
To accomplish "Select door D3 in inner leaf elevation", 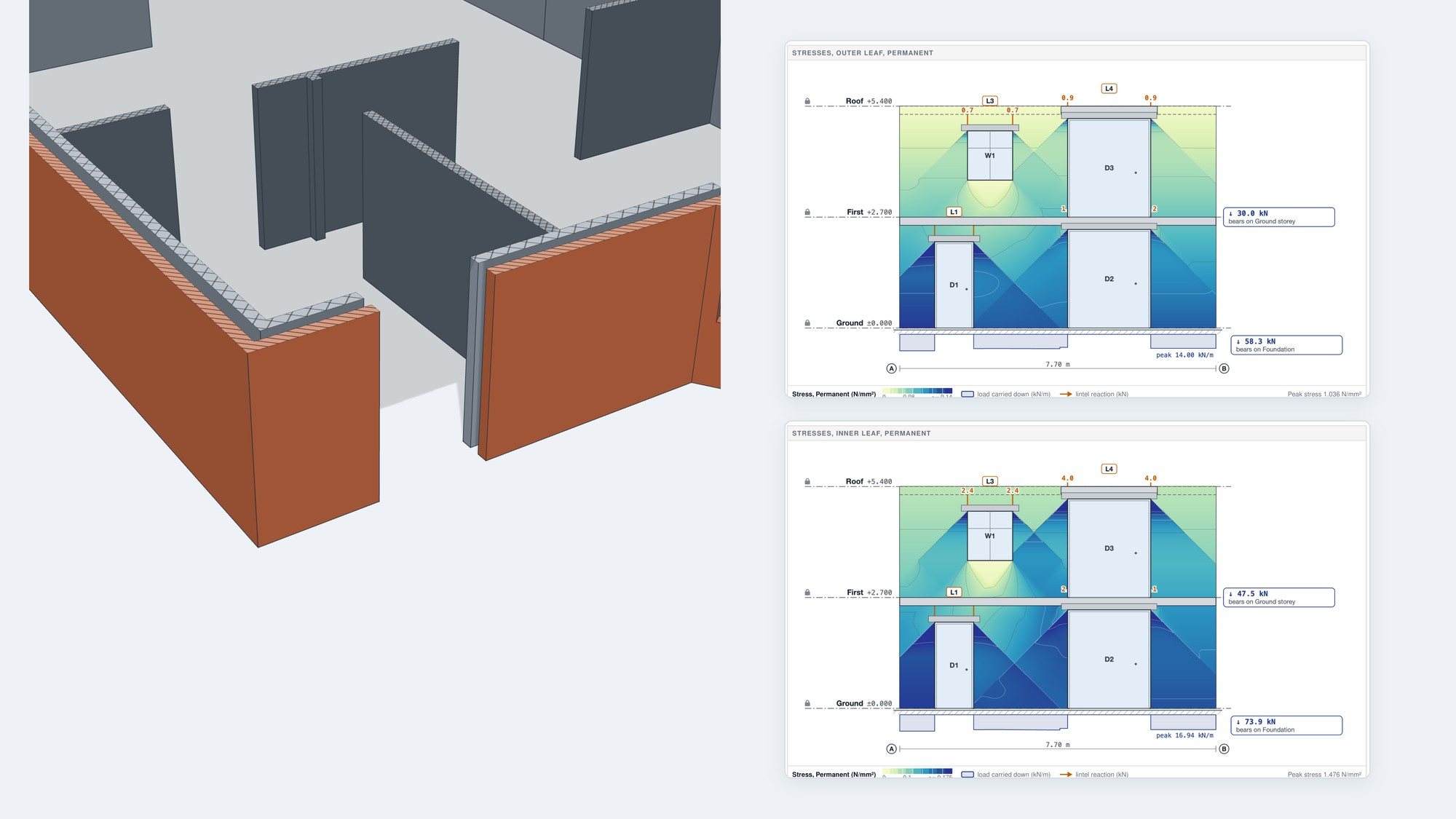I will tap(1109, 548).
